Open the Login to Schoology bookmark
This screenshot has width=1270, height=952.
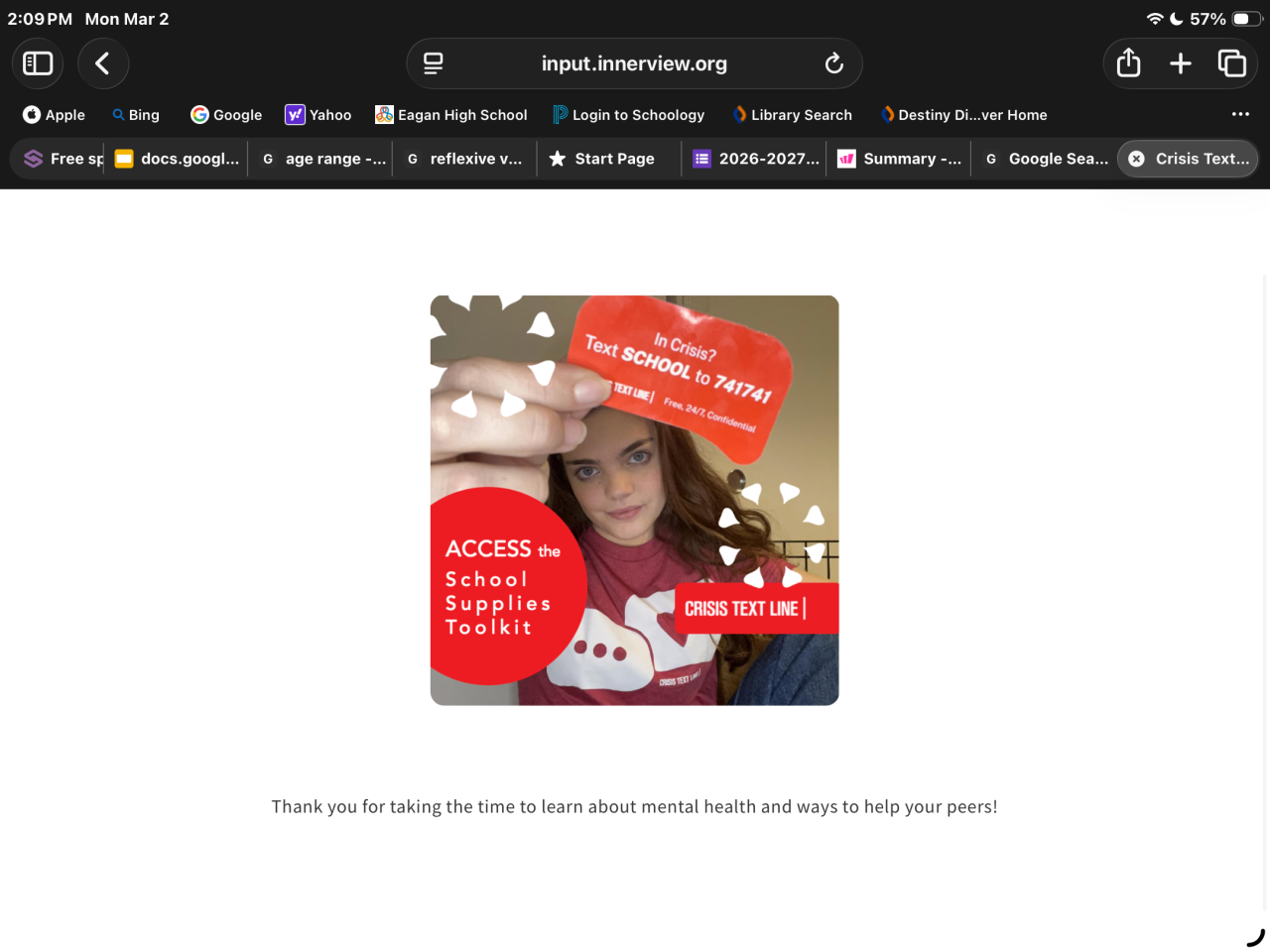coord(628,115)
